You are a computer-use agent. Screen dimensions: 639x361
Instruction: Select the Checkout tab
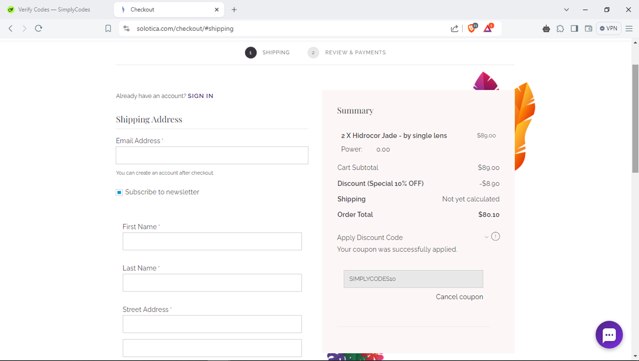tap(169, 9)
